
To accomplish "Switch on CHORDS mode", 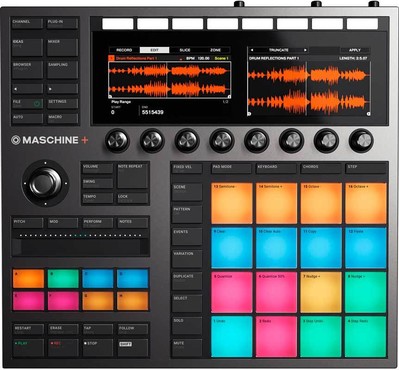I will click(321, 169).
